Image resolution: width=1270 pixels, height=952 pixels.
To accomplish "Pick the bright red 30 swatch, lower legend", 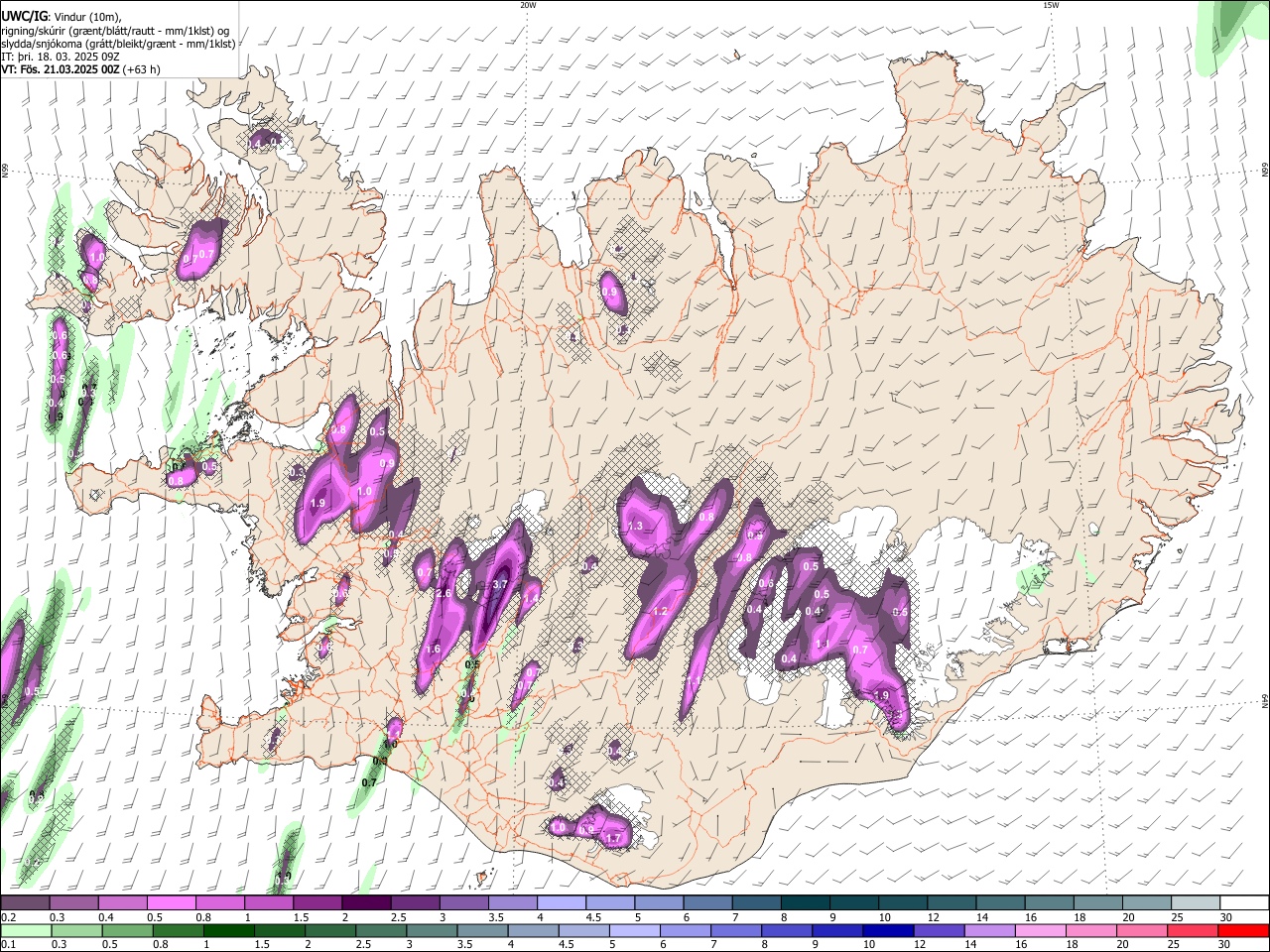I will pyautogui.click(x=1244, y=930).
